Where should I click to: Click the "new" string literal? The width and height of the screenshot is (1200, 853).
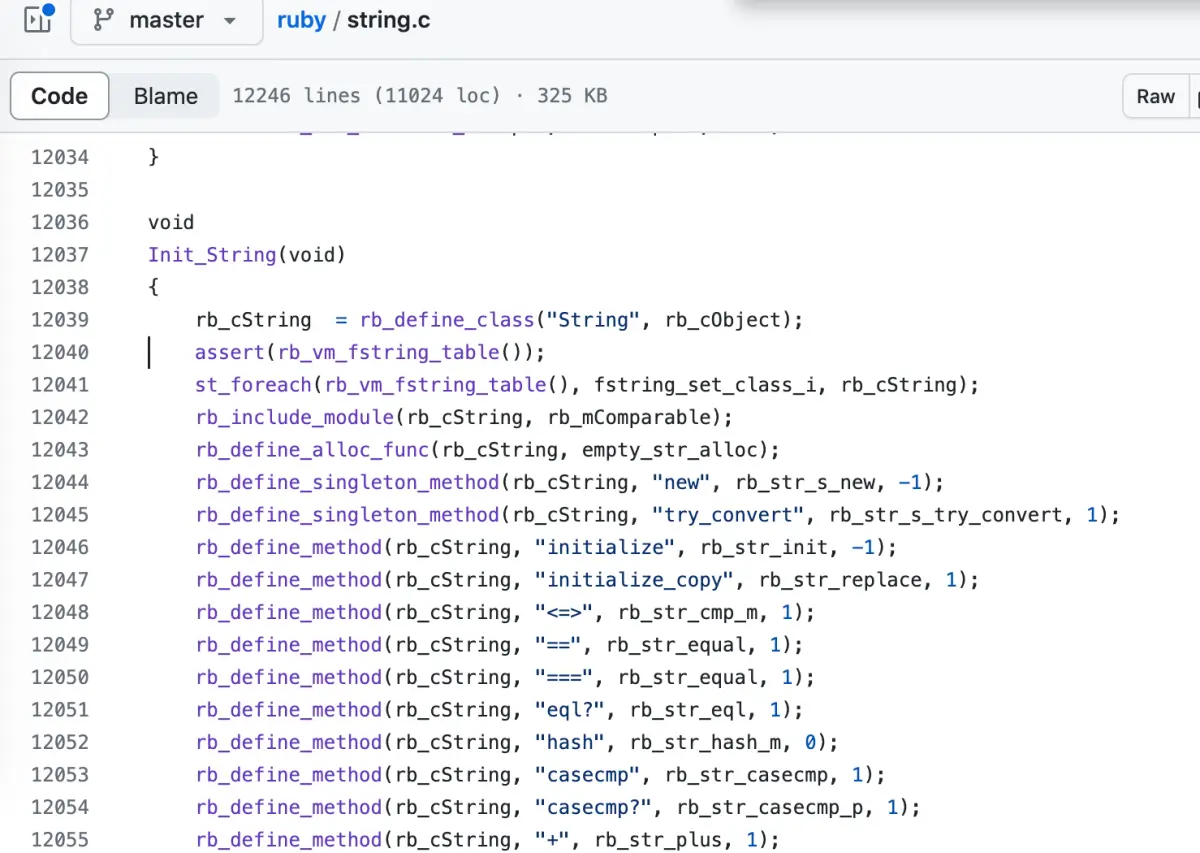[682, 482]
